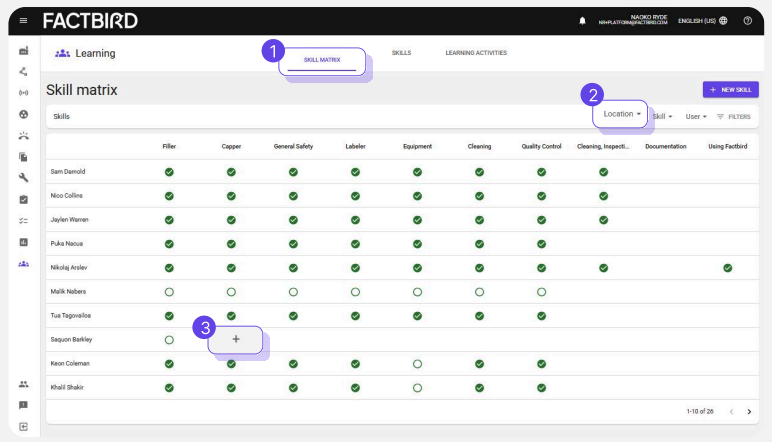The height and width of the screenshot is (442, 772).
Task: Click the Skill matrix page heading
Action: tap(82, 90)
